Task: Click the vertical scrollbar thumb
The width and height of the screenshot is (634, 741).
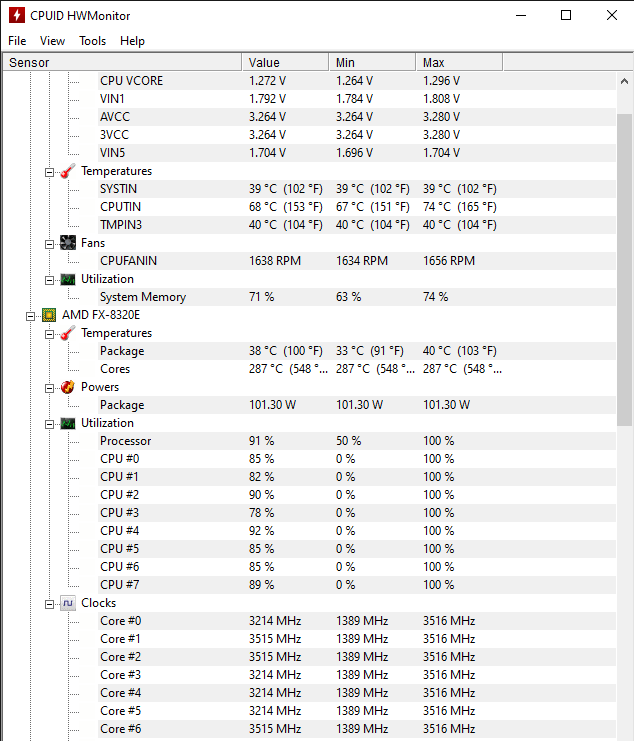Action: pos(624,269)
